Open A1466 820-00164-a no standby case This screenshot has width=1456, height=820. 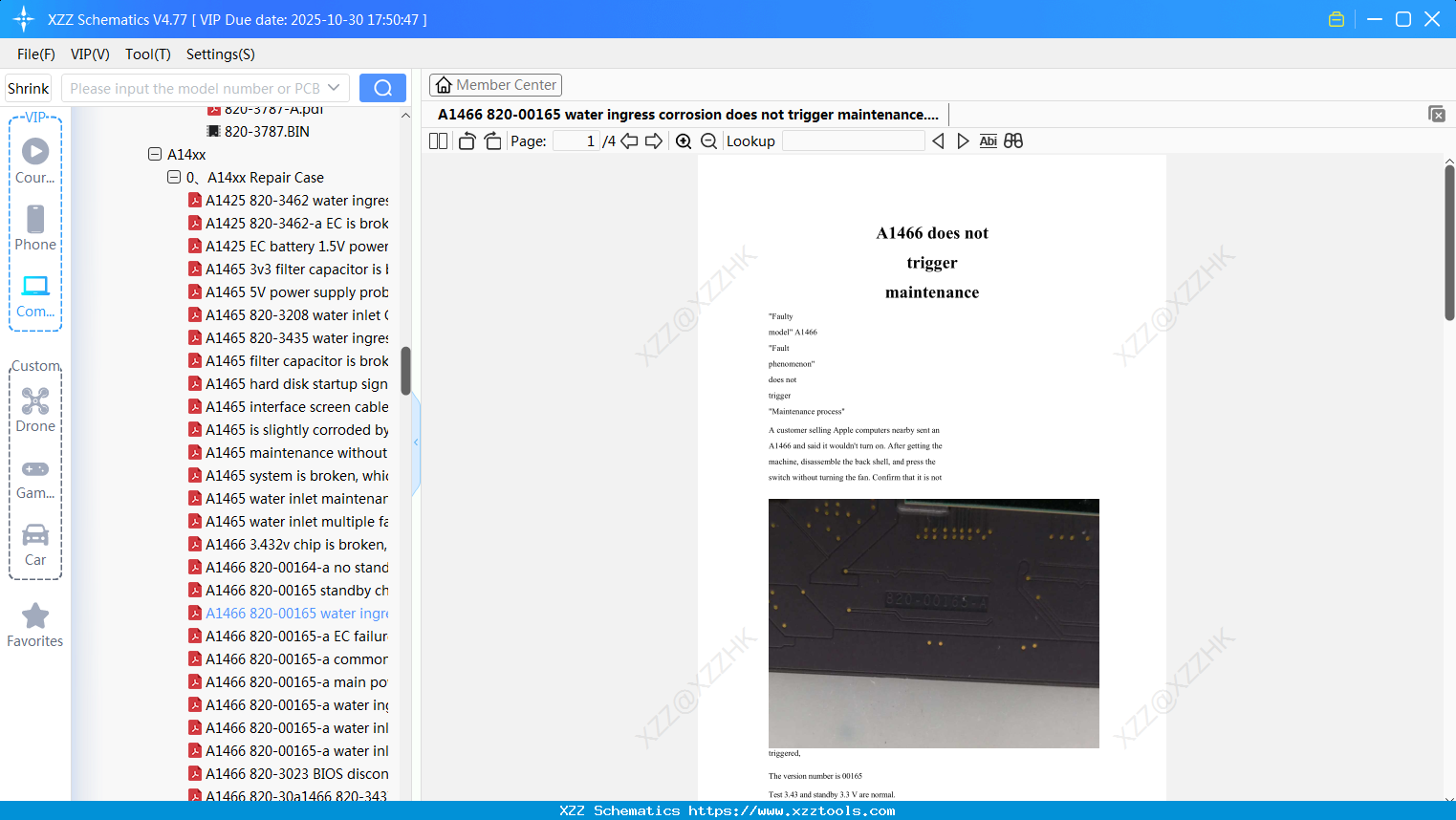click(289, 567)
